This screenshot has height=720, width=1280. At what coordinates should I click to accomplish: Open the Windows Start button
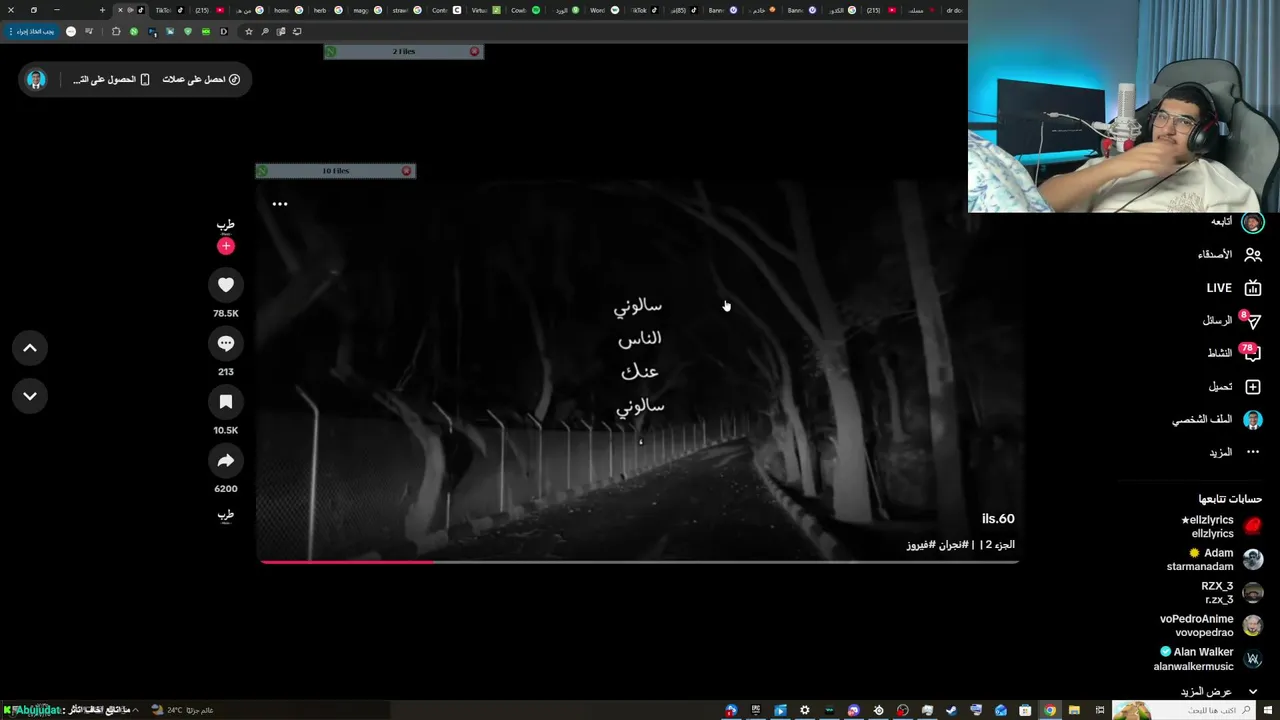tap(1267, 710)
